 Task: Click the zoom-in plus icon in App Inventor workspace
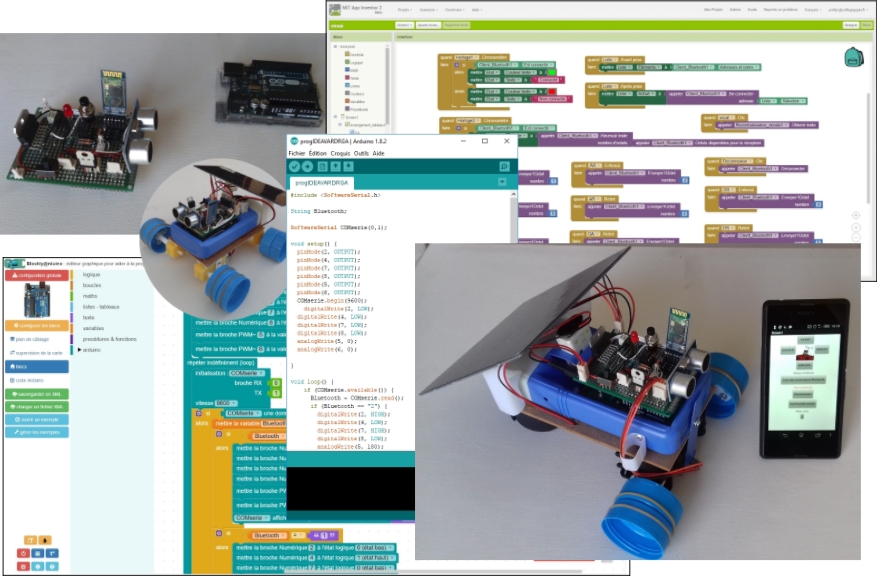tap(855, 228)
